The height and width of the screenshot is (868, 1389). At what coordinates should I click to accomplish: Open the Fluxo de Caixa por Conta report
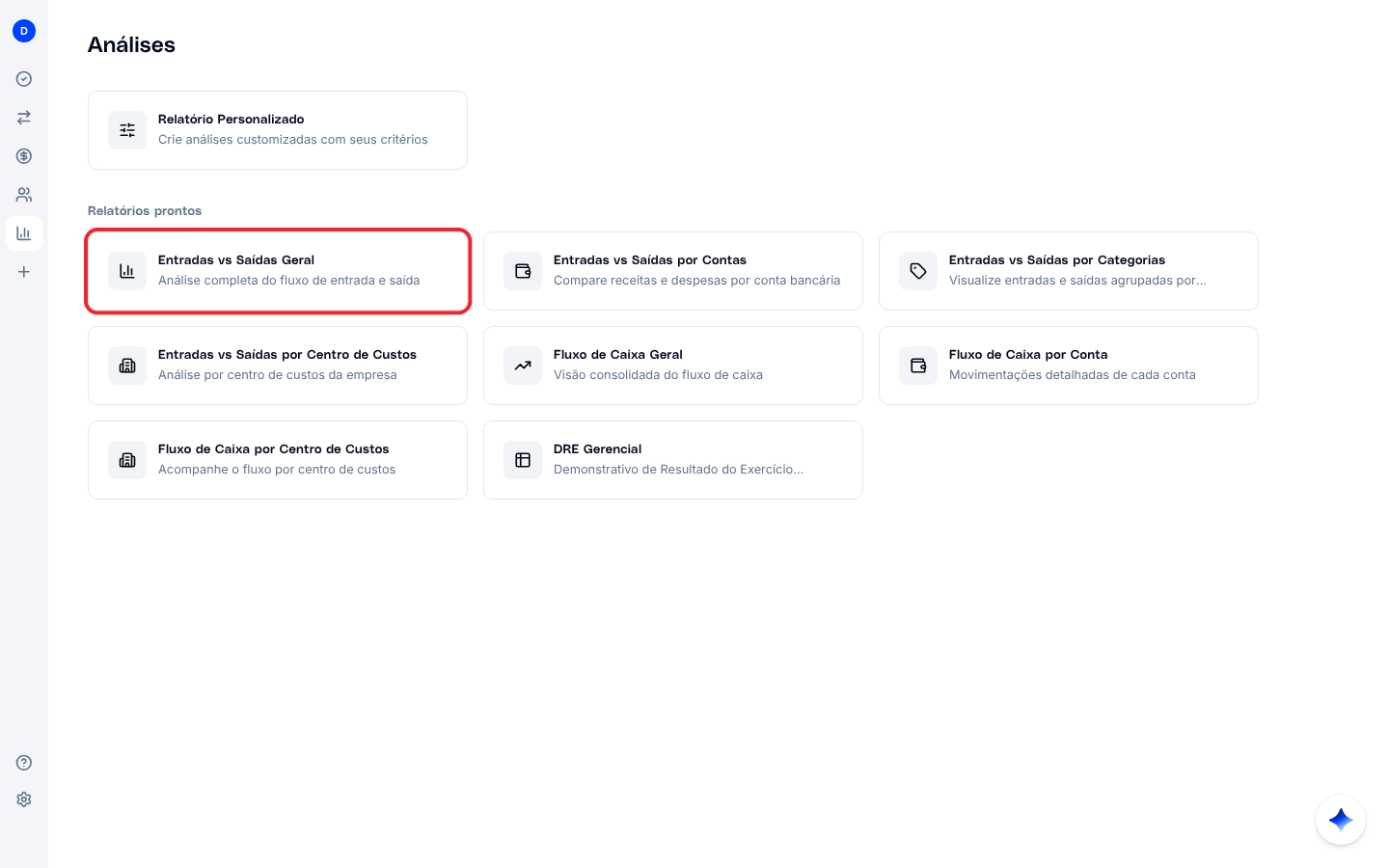(x=1069, y=366)
